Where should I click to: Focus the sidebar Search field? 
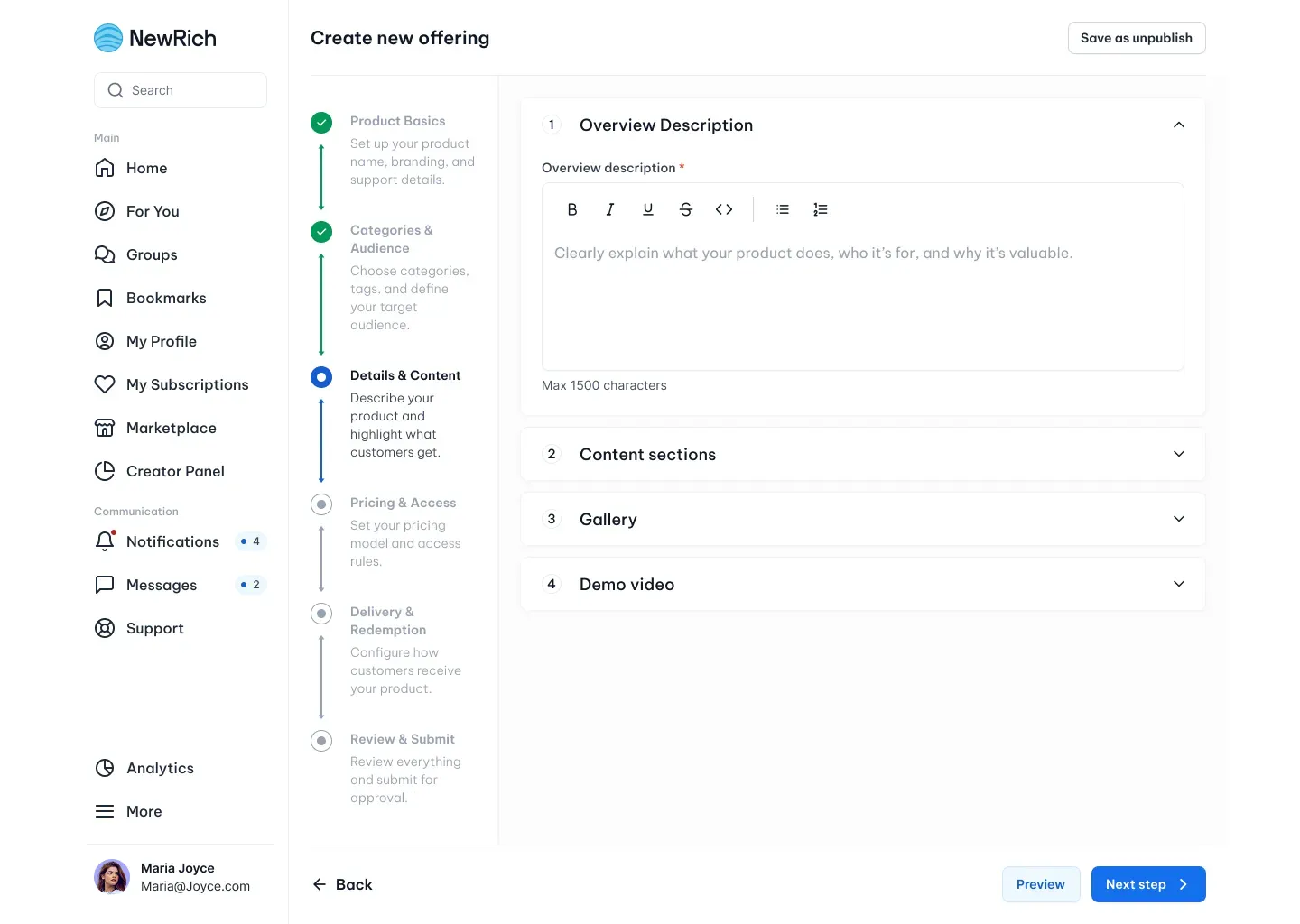[181, 90]
